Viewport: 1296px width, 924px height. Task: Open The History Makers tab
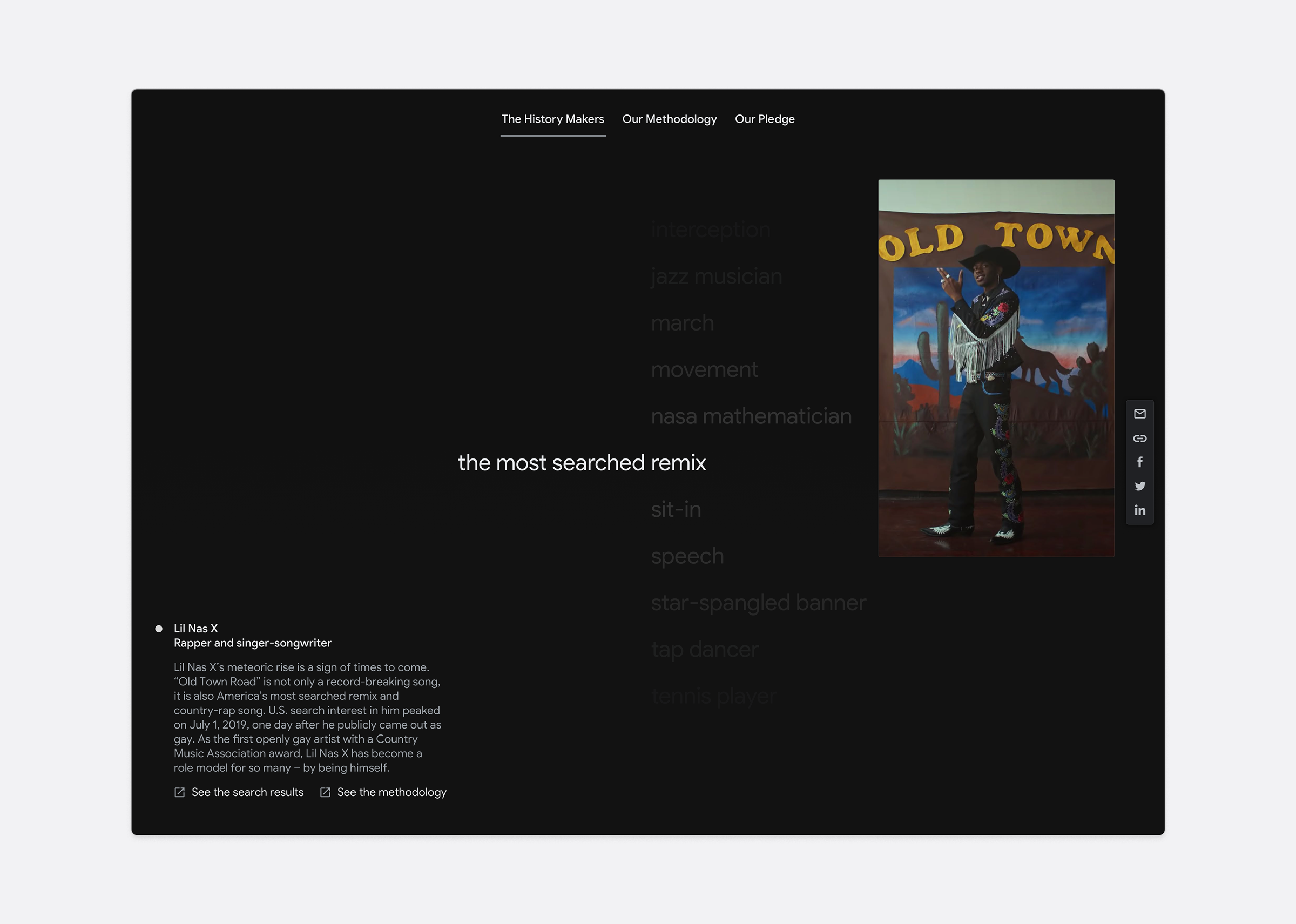point(553,119)
